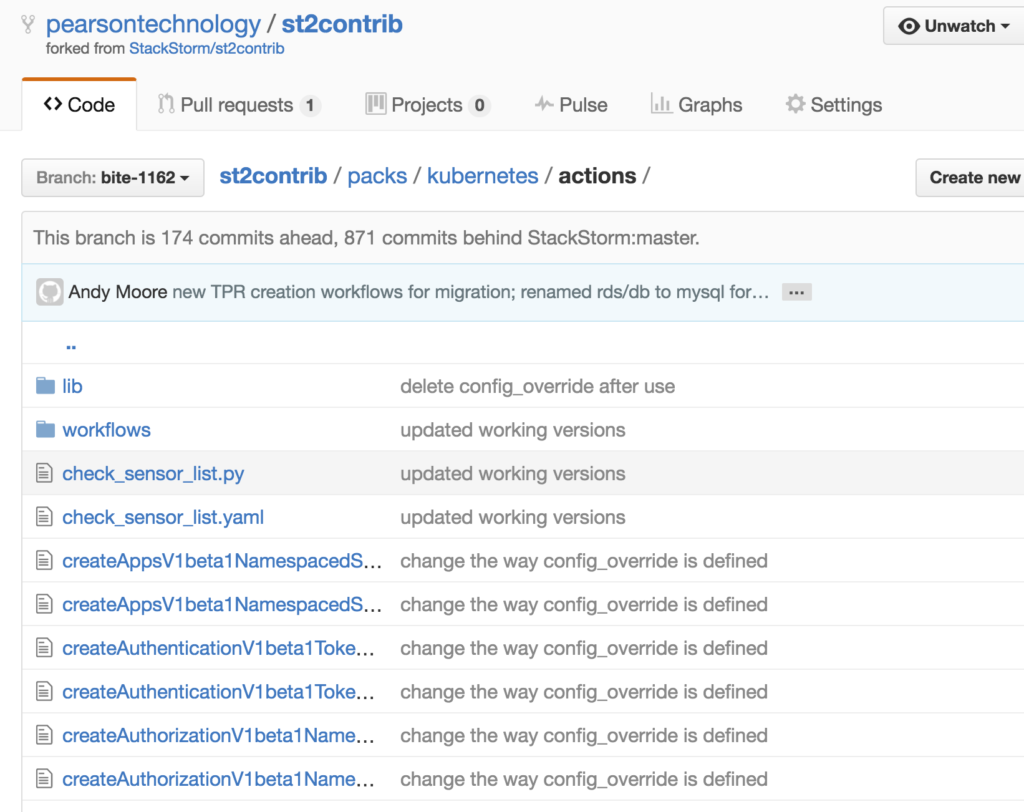Open check_sensor_list.py file
Viewport: 1024px width, 812px height.
pyautogui.click(x=153, y=474)
